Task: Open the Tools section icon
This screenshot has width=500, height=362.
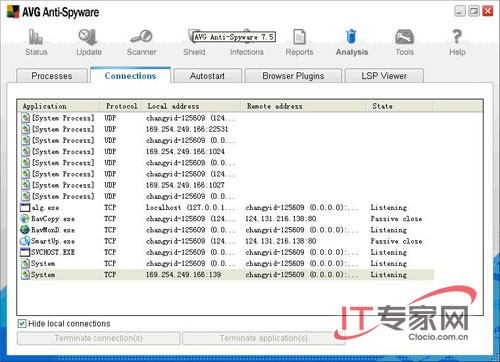Action: coord(404,37)
